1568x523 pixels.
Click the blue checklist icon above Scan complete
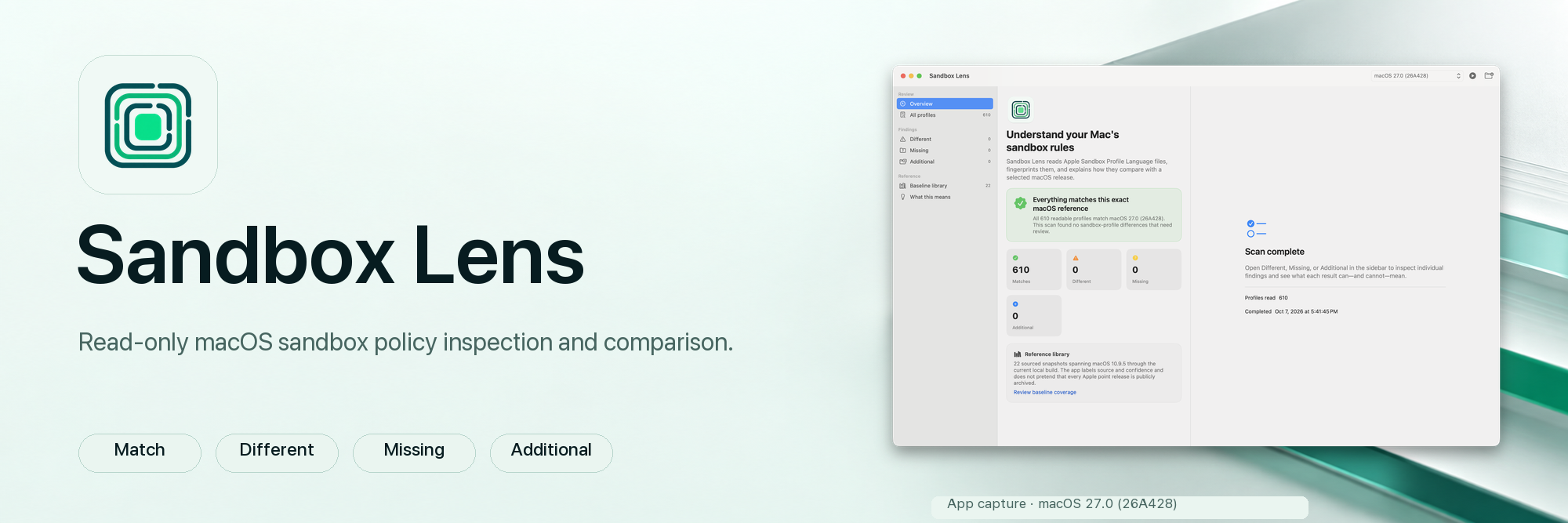[x=1256, y=229]
